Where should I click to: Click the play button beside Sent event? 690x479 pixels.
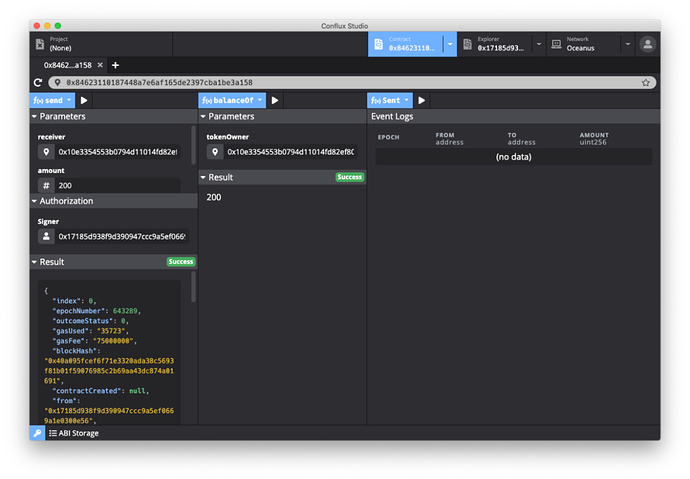422,100
